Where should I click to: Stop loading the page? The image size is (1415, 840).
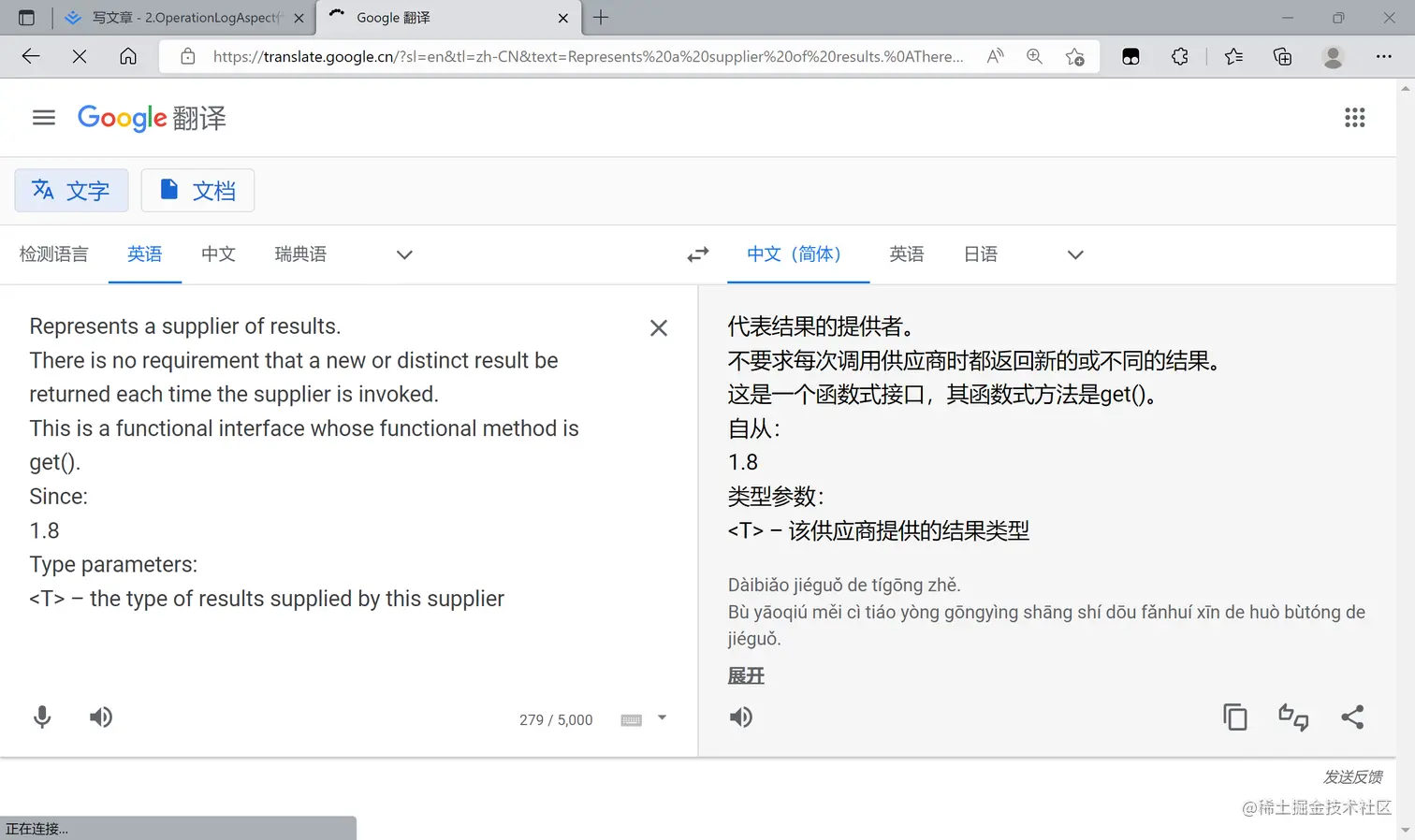pyautogui.click(x=80, y=56)
